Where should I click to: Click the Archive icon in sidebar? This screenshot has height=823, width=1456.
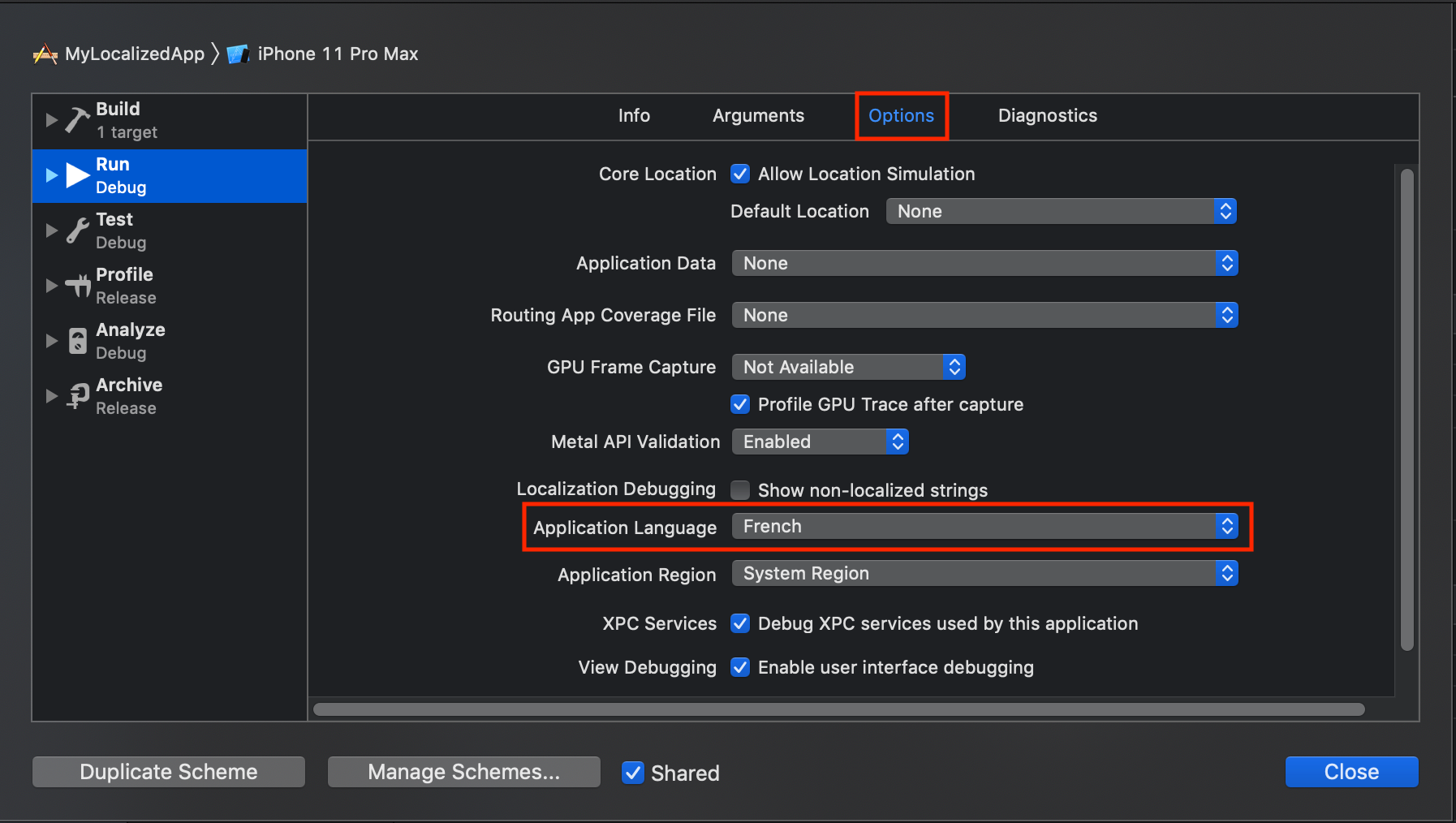point(78,396)
